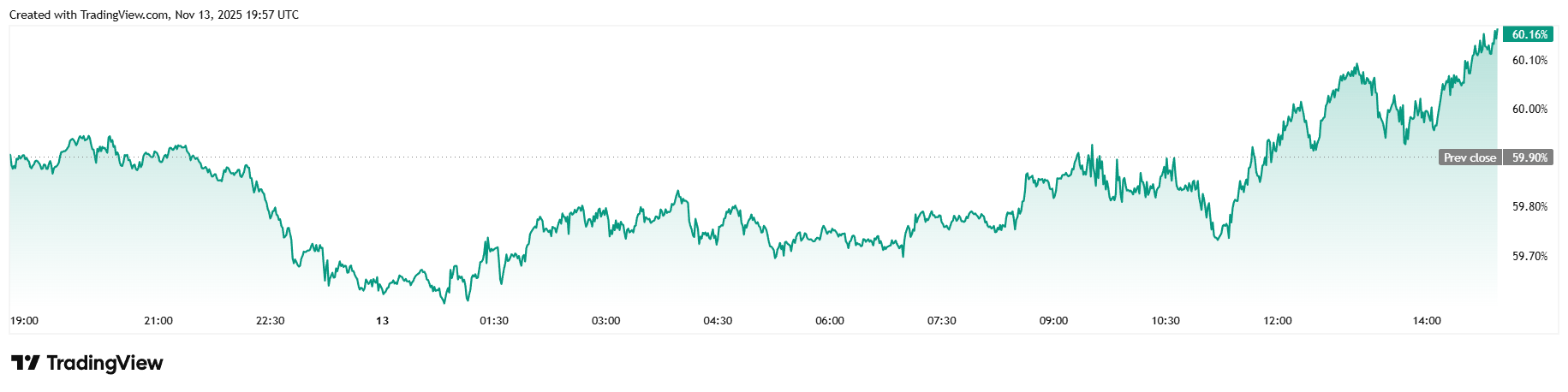The width and height of the screenshot is (1568, 392).
Task: Click the TradingView logo icon
Action: [25, 363]
